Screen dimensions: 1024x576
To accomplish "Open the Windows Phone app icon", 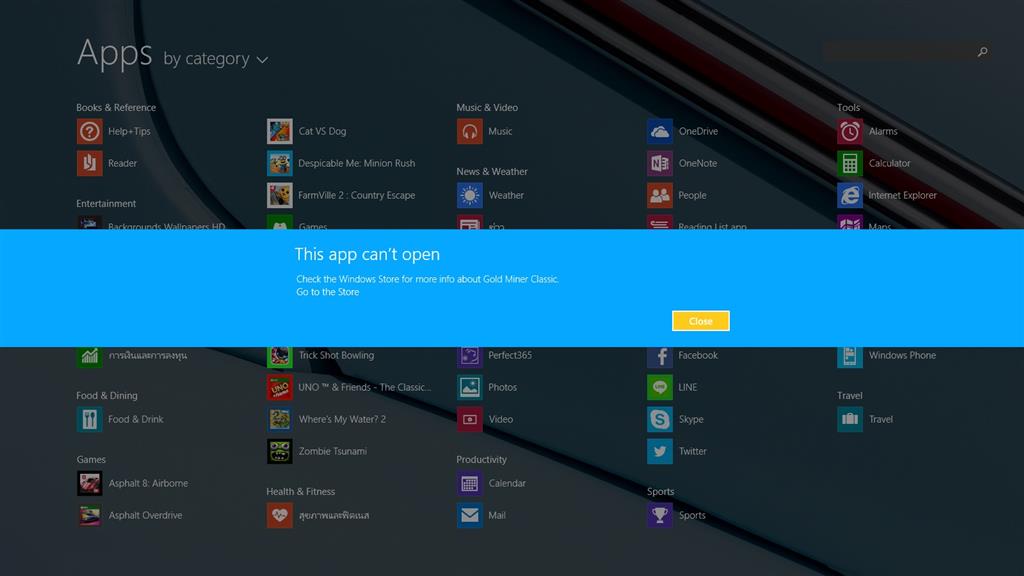I will [x=850, y=357].
